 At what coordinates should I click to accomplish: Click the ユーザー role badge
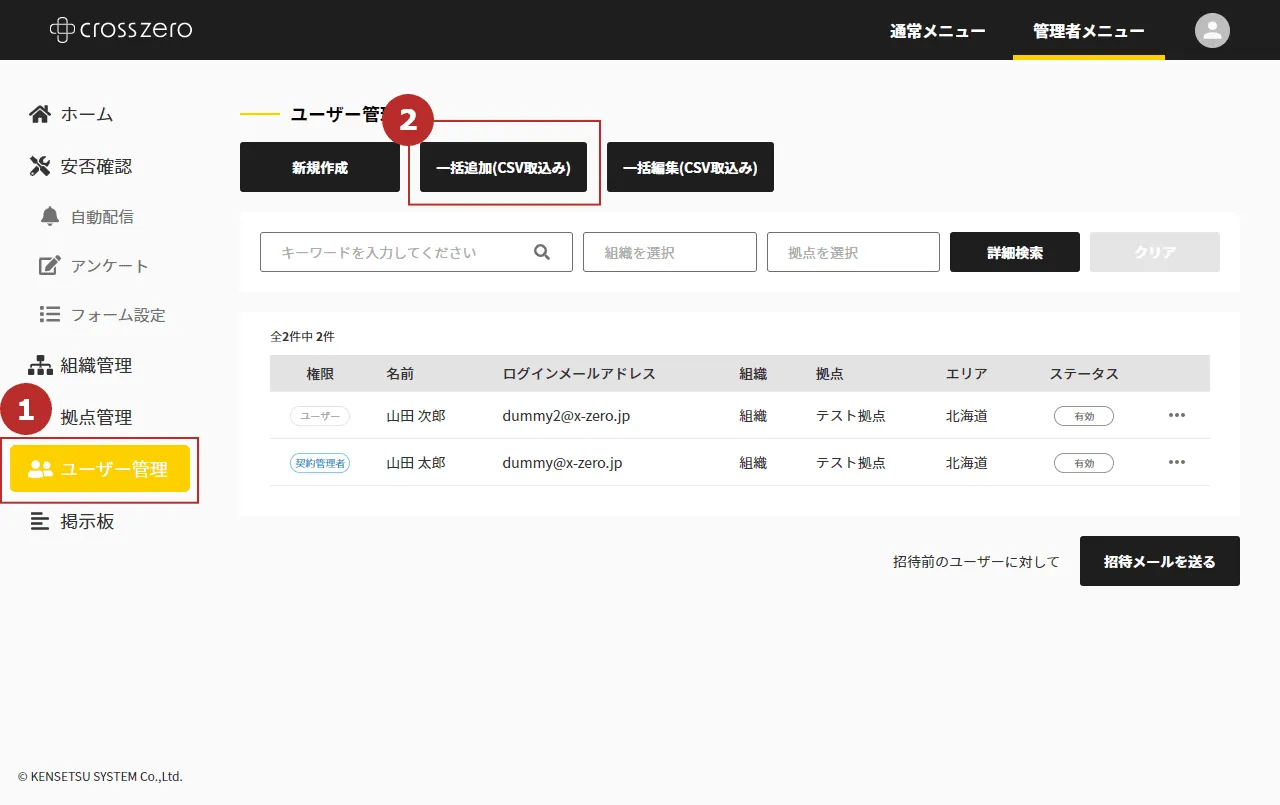320,416
